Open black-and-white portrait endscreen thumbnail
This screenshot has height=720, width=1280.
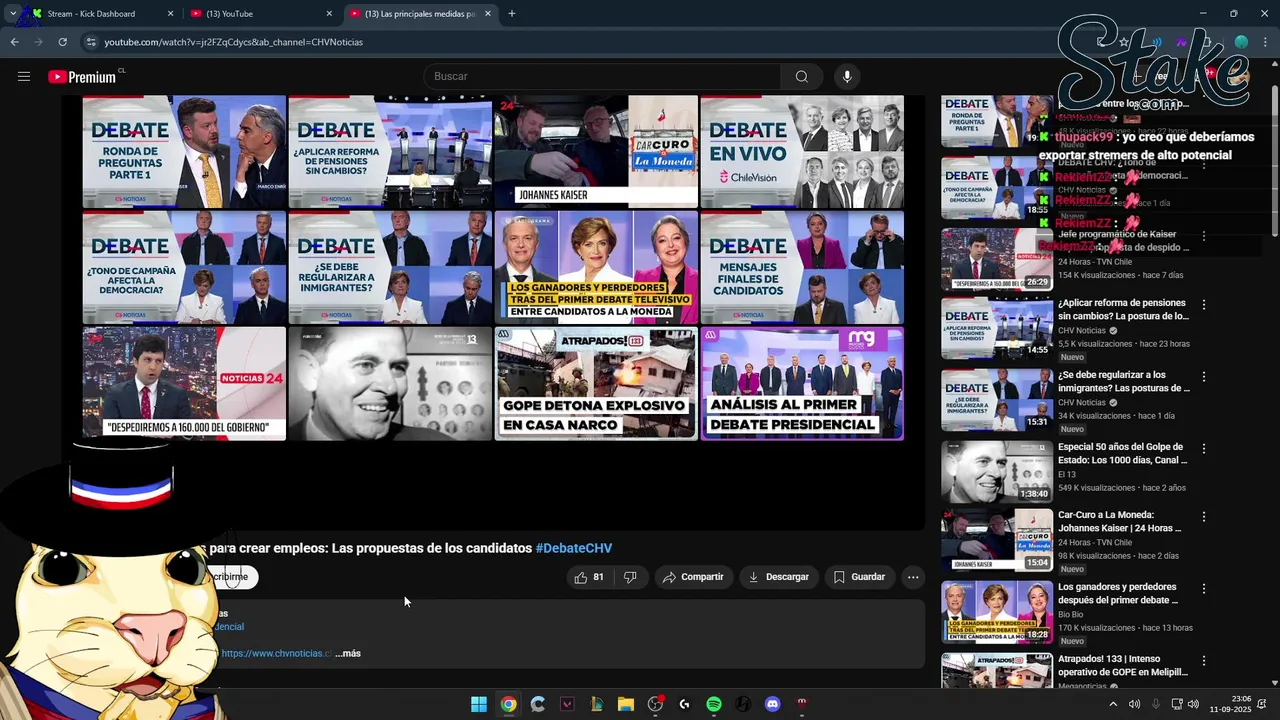point(390,383)
